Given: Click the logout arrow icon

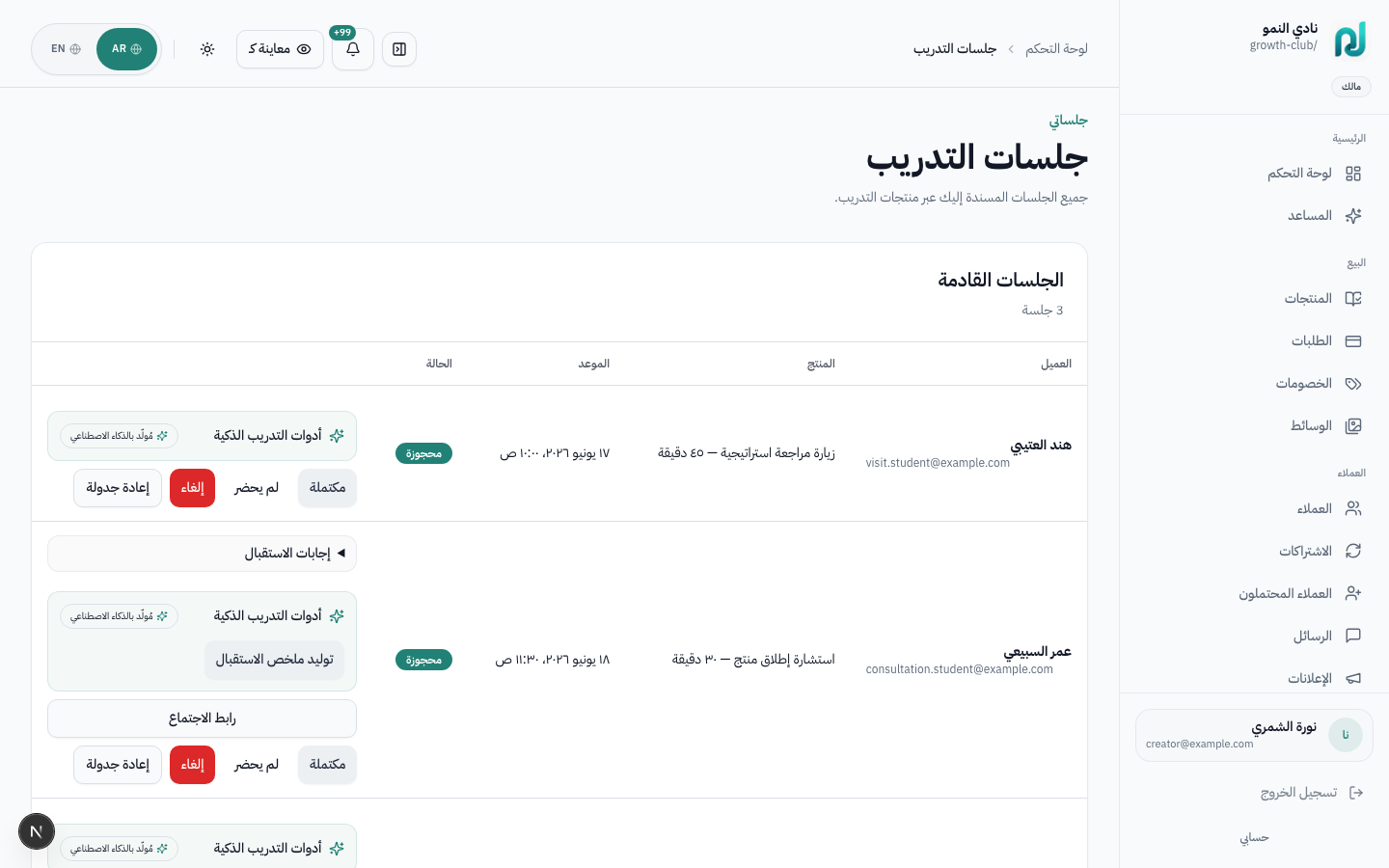Looking at the screenshot, I should pyautogui.click(x=1356, y=793).
